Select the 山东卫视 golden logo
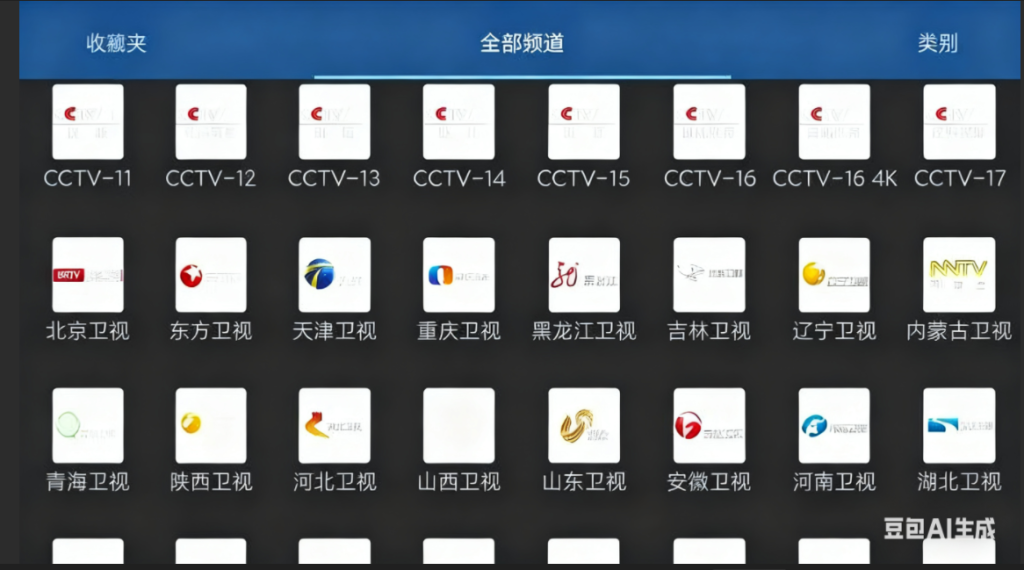 [584, 426]
